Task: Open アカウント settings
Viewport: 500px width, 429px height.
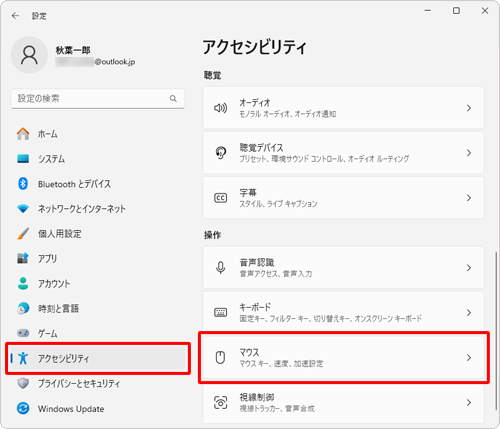Action: tap(98, 283)
